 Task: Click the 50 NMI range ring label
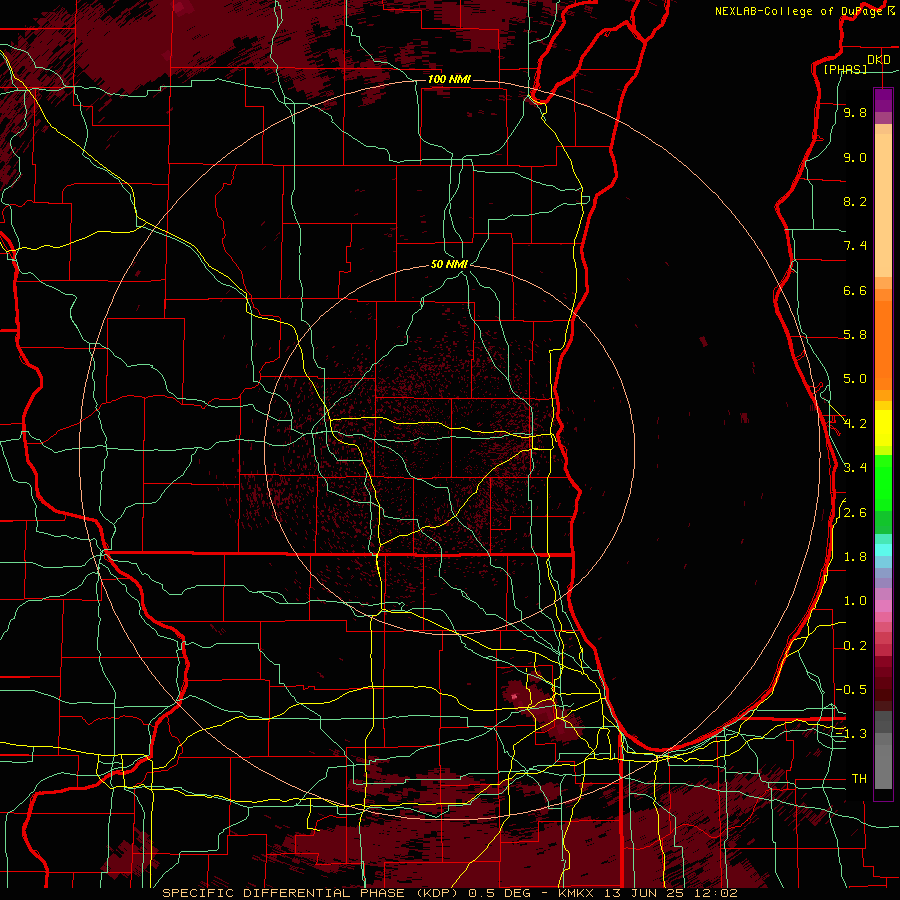click(449, 264)
